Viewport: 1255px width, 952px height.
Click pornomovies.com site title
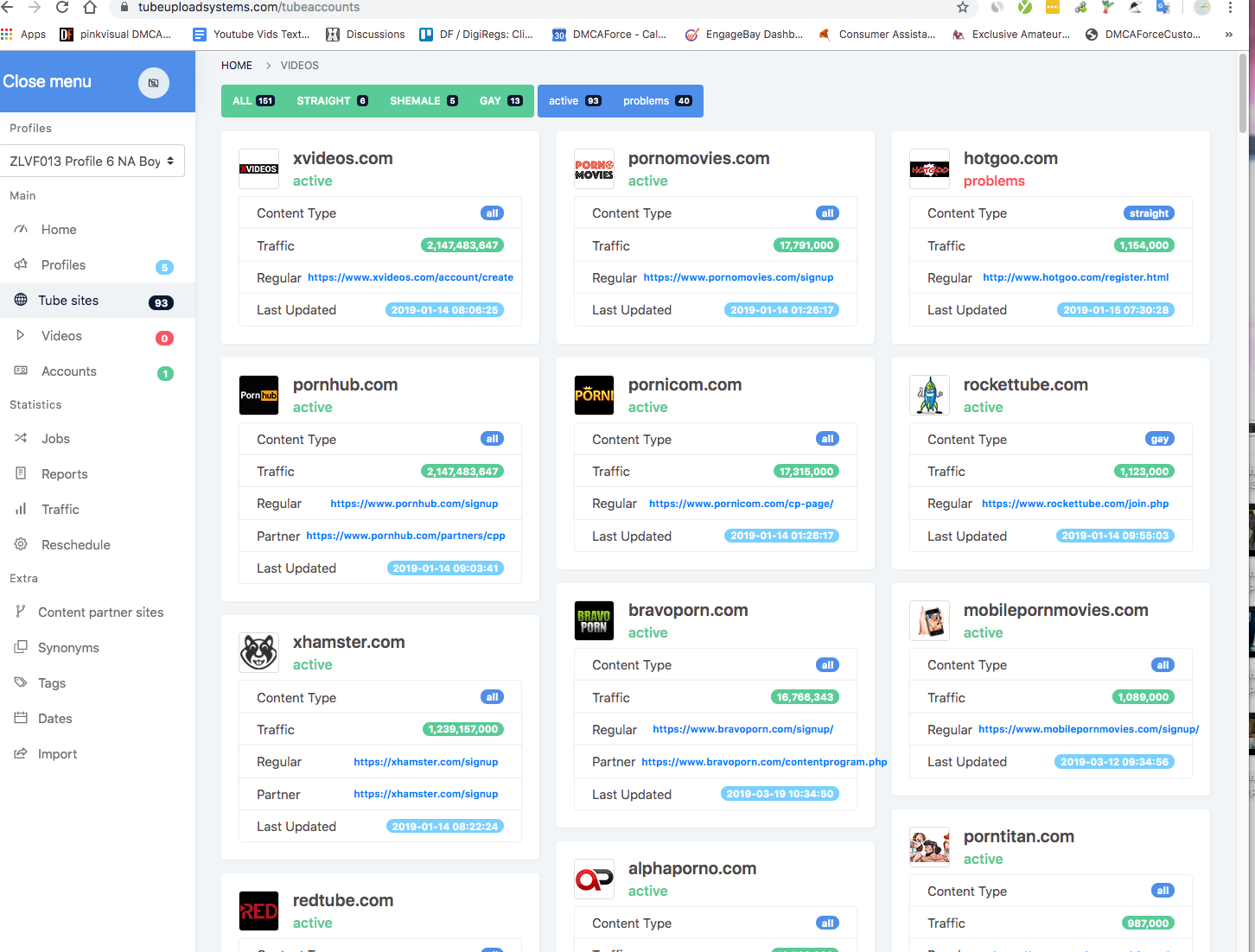click(698, 159)
